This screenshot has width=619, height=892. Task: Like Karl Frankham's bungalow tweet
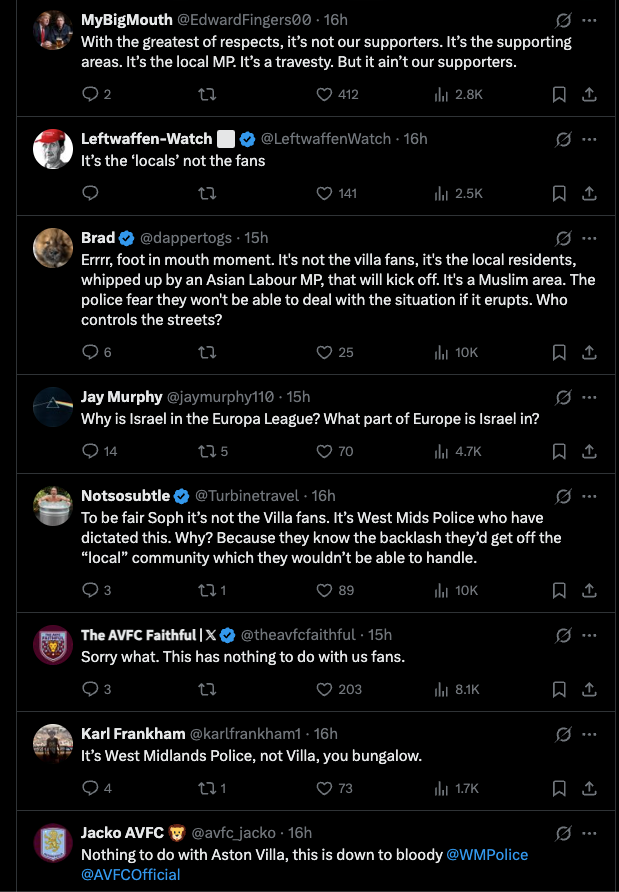tap(335, 788)
